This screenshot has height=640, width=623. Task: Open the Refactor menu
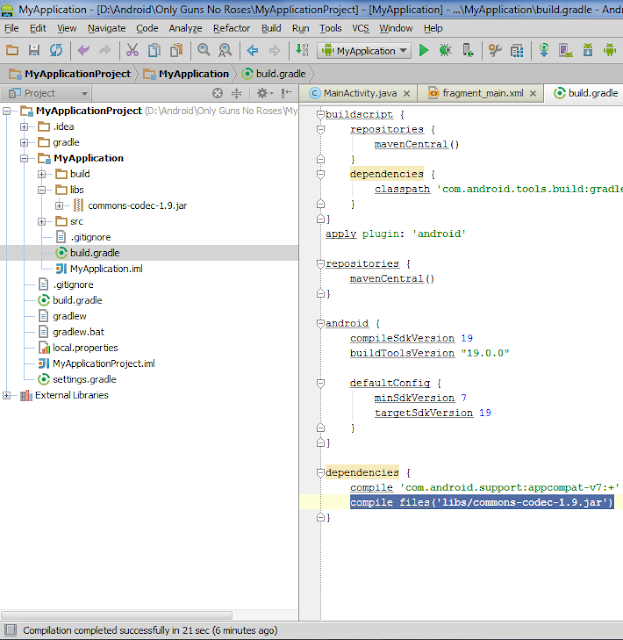coord(231,28)
